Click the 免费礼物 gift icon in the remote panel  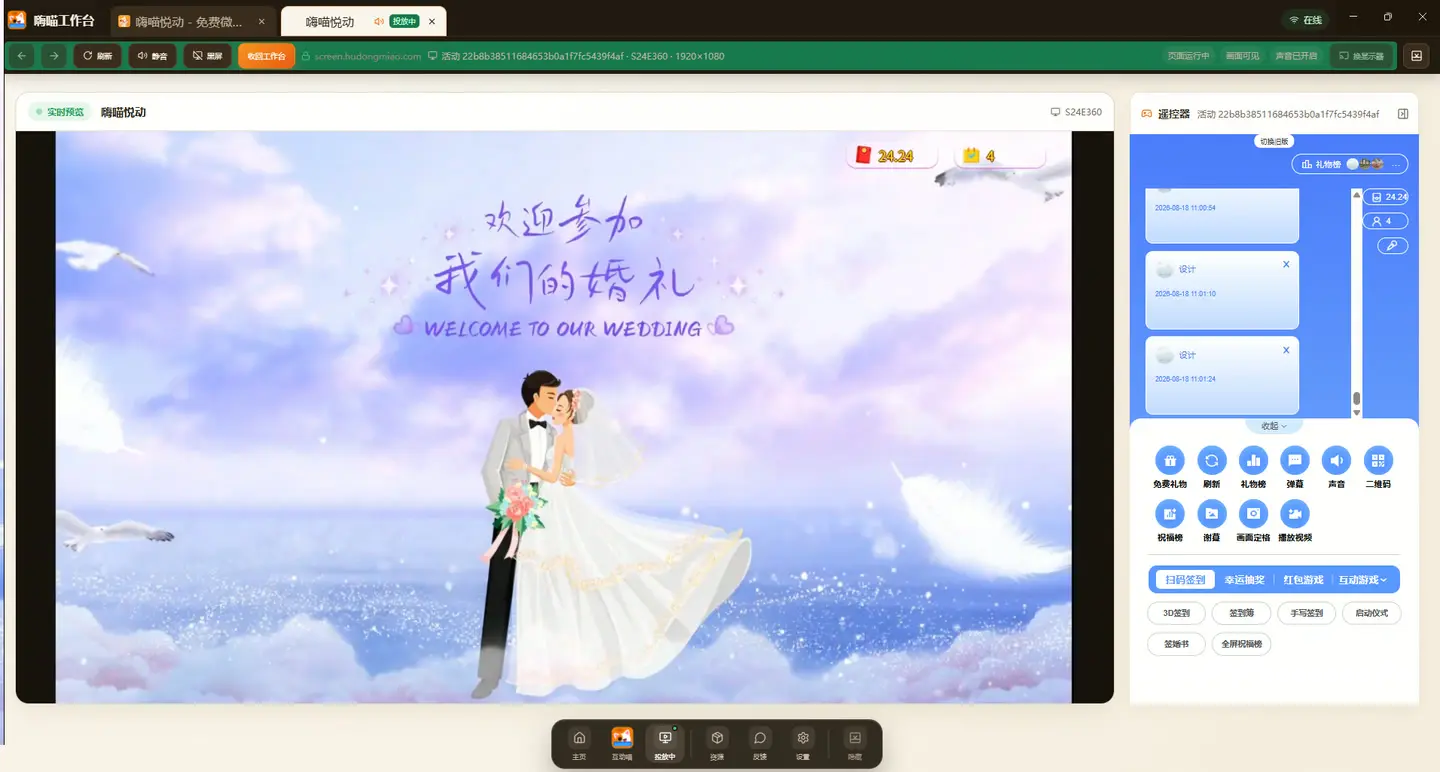1169,460
